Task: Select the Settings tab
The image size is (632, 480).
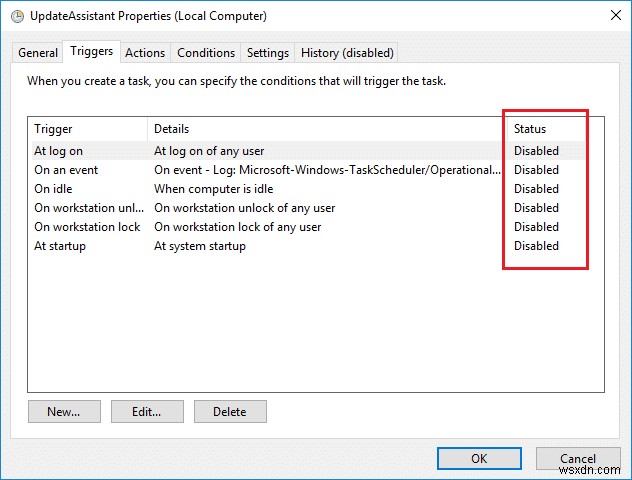Action: click(268, 53)
